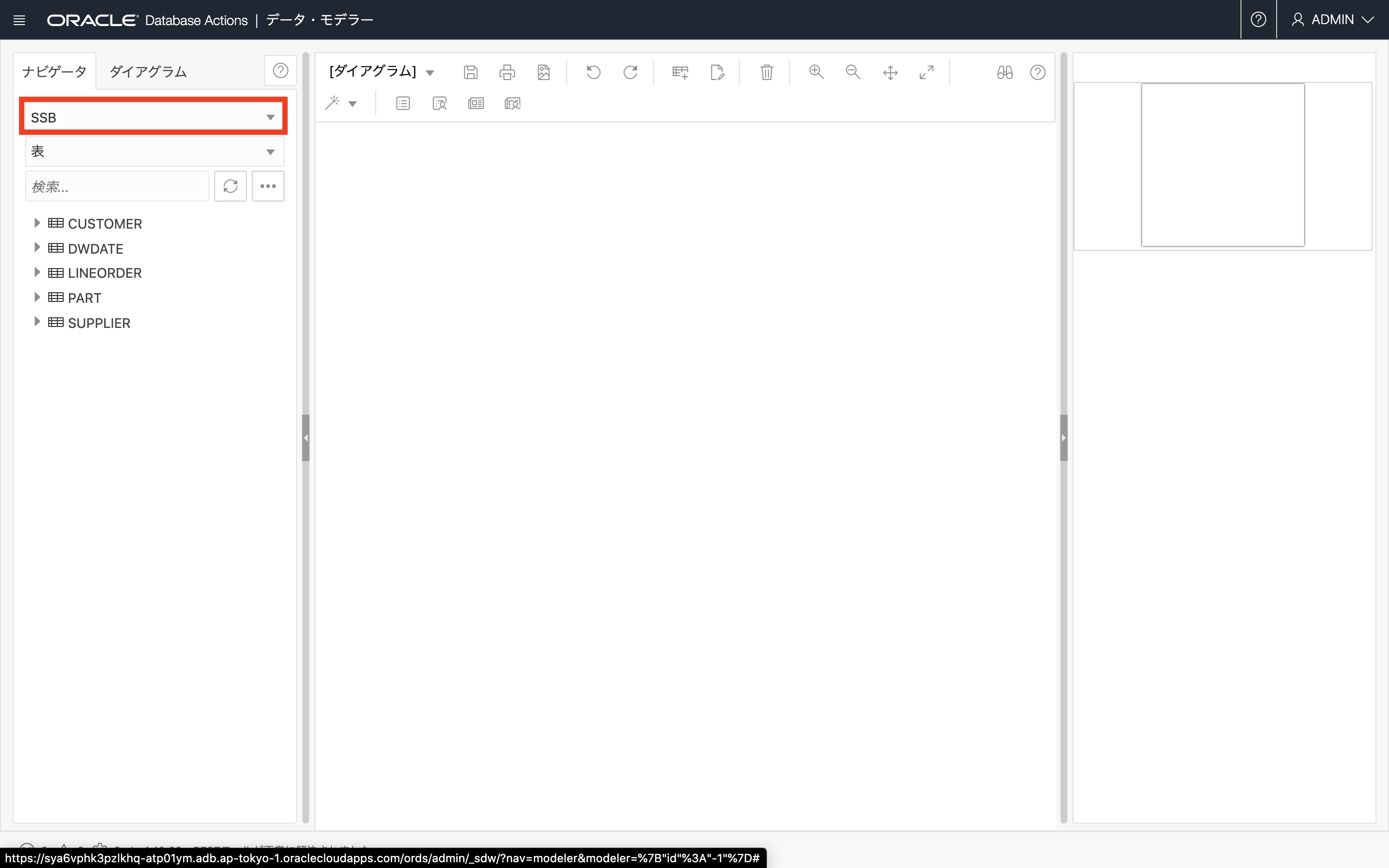Click the binoculars search icon

click(x=1005, y=72)
